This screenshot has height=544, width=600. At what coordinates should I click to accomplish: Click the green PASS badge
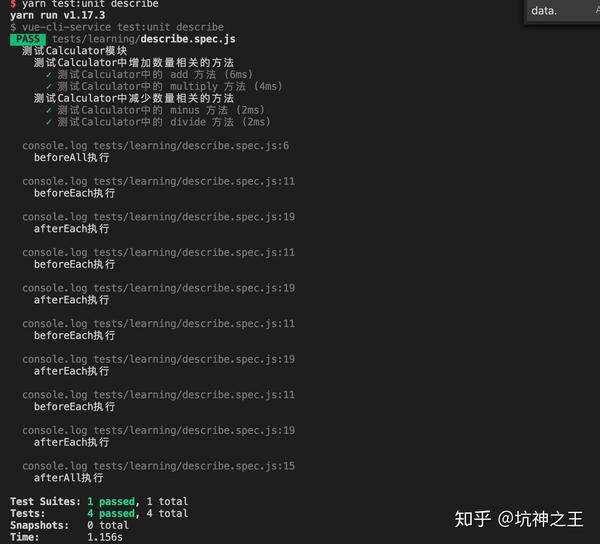pyautogui.click(x=28, y=39)
